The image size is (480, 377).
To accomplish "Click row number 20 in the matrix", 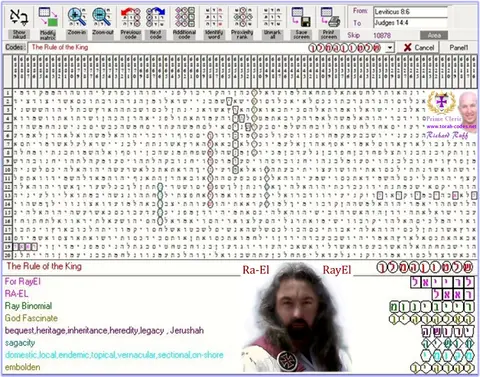I will [8, 256].
